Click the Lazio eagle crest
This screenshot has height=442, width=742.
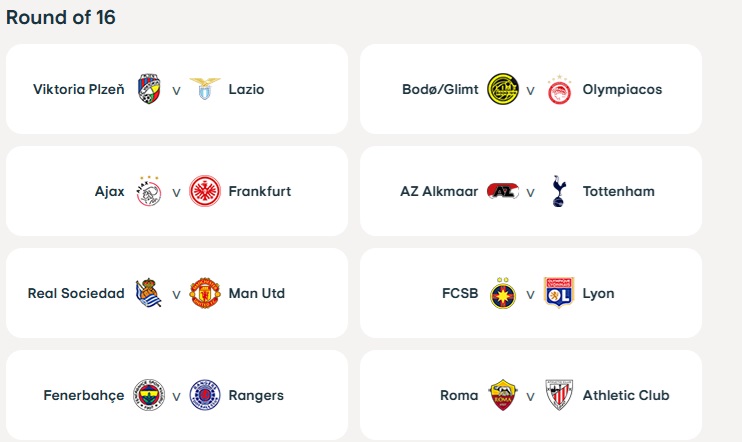205,89
